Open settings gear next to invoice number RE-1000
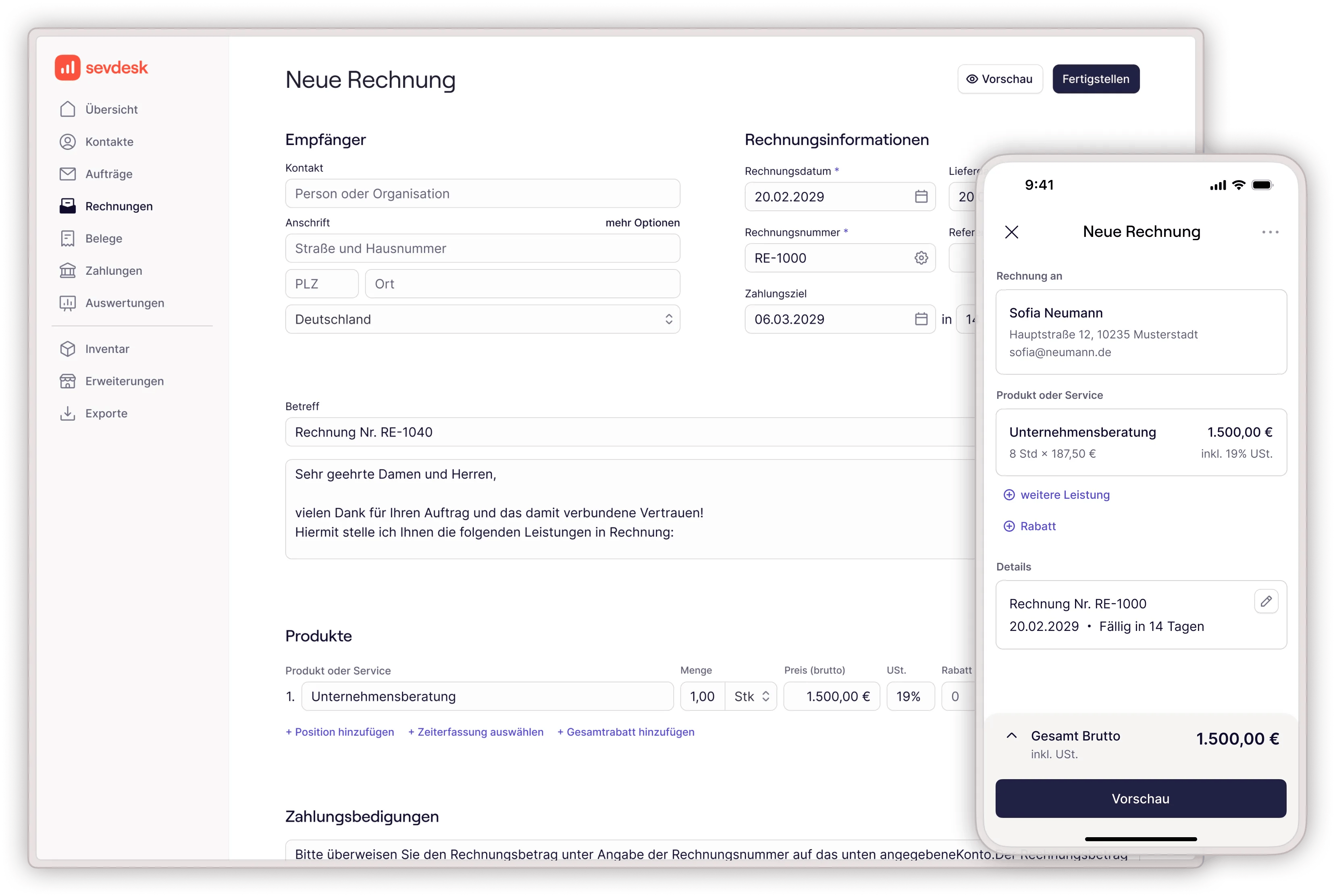 (x=921, y=258)
